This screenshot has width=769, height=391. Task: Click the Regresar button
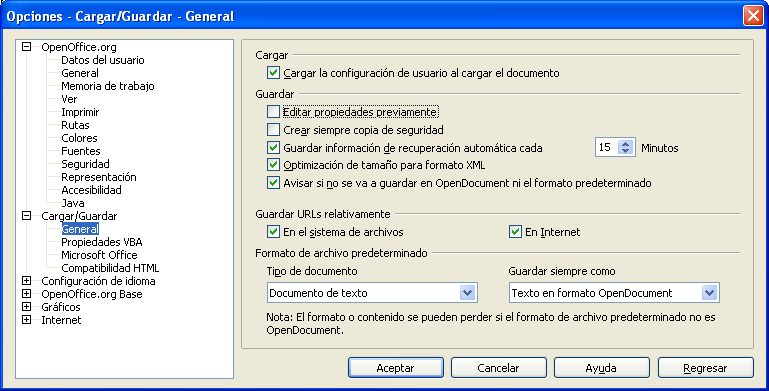pos(705,368)
